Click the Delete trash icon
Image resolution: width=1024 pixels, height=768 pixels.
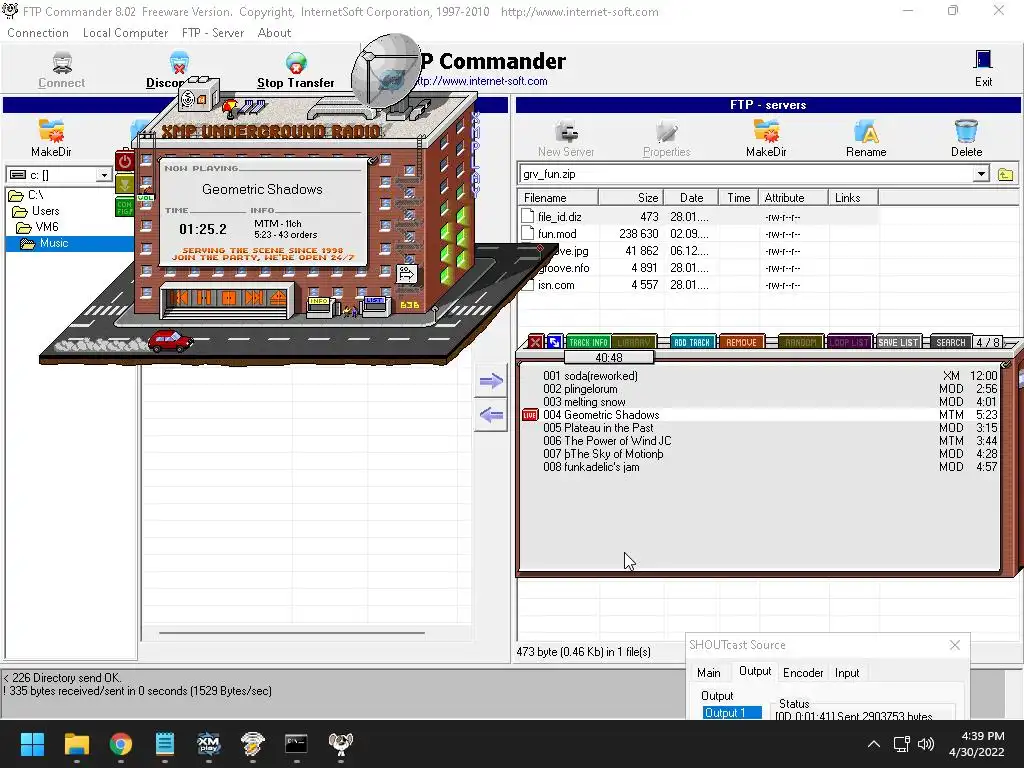coord(966,131)
